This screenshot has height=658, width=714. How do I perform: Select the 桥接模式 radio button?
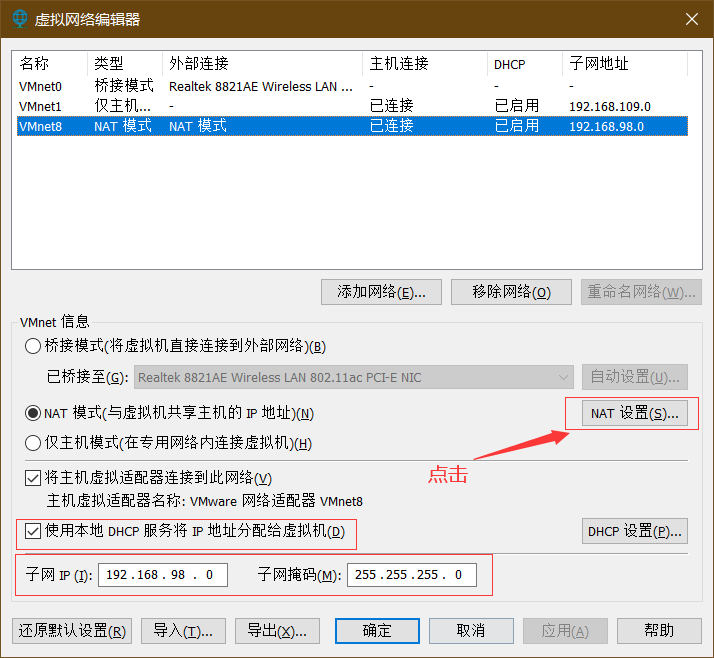click(x=33, y=346)
